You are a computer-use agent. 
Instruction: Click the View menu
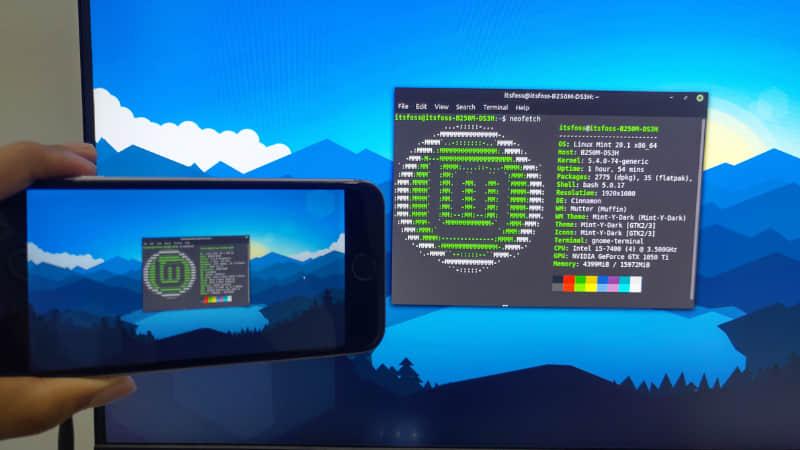[442, 107]
